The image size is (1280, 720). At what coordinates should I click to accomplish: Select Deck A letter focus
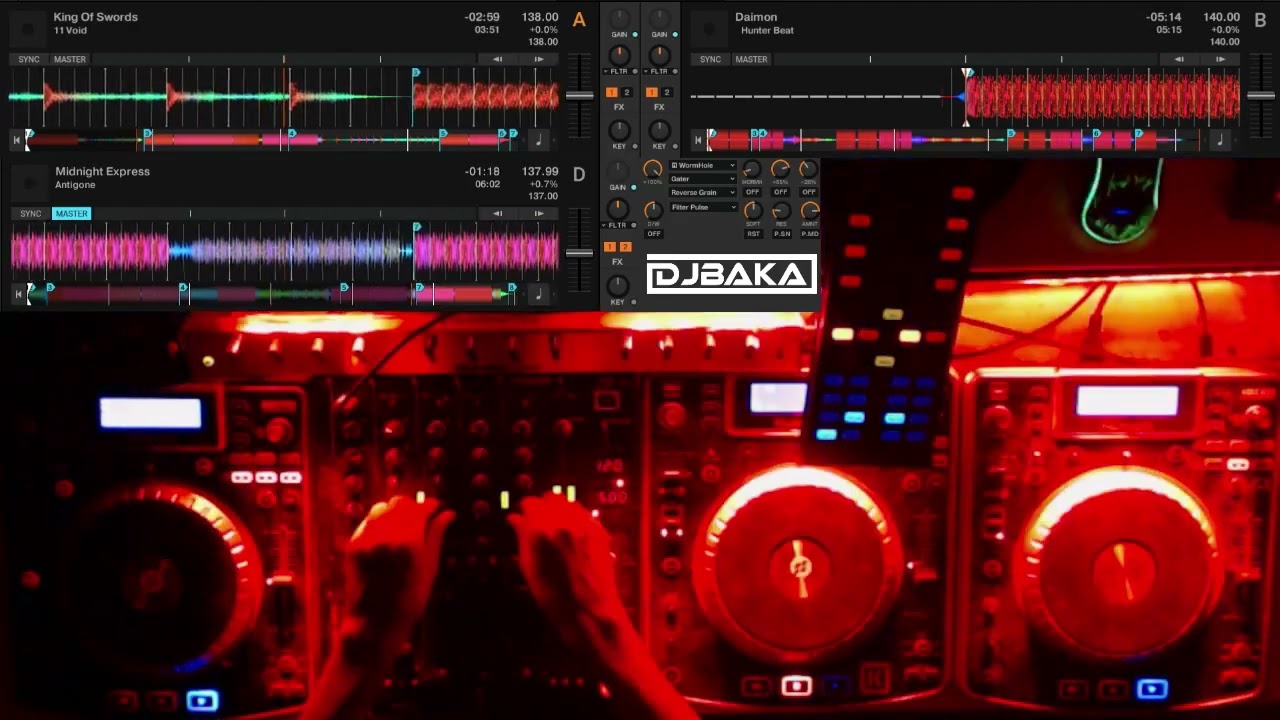pos(579,19)
